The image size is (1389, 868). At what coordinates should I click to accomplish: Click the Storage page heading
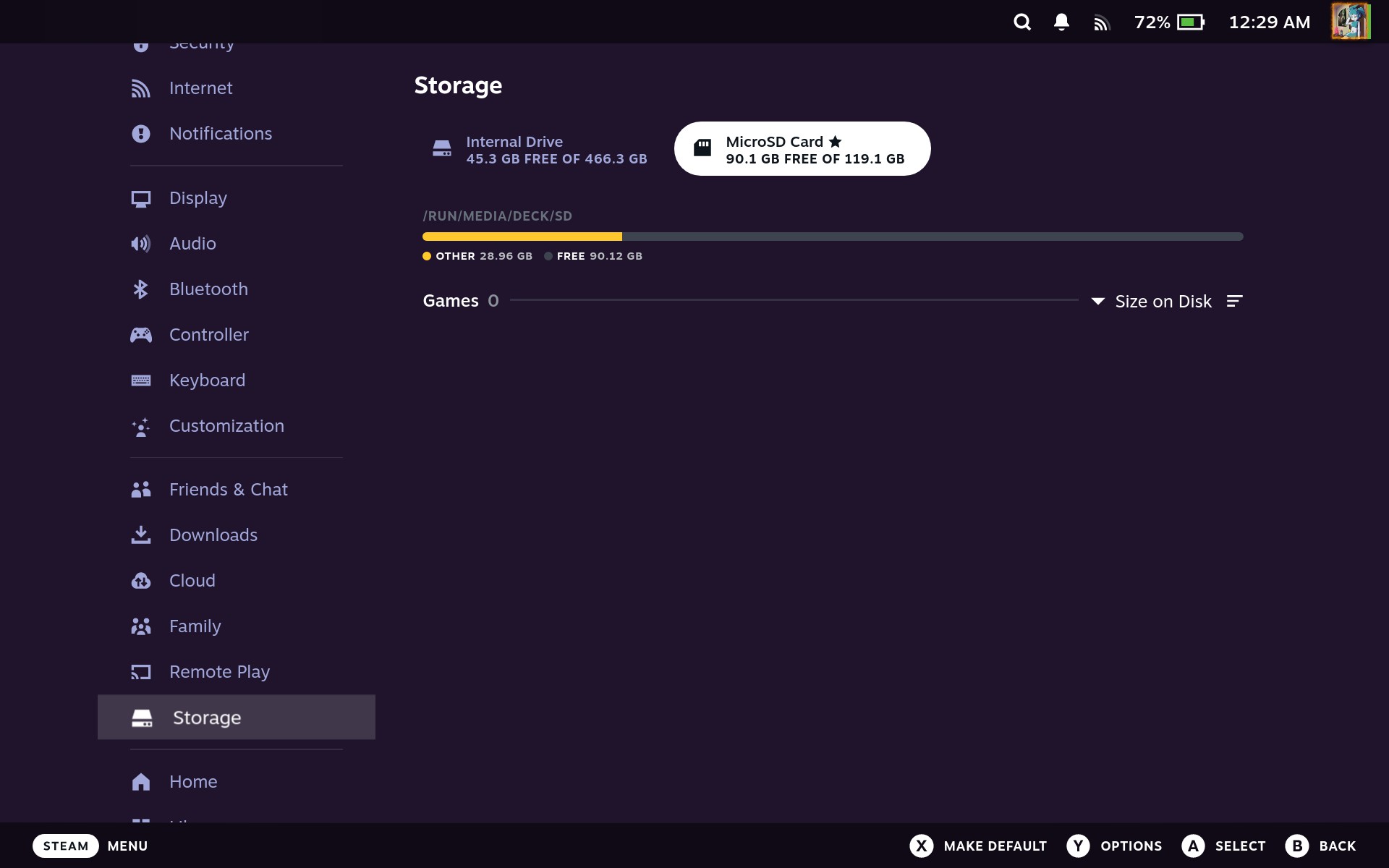(x=458, y=85)
